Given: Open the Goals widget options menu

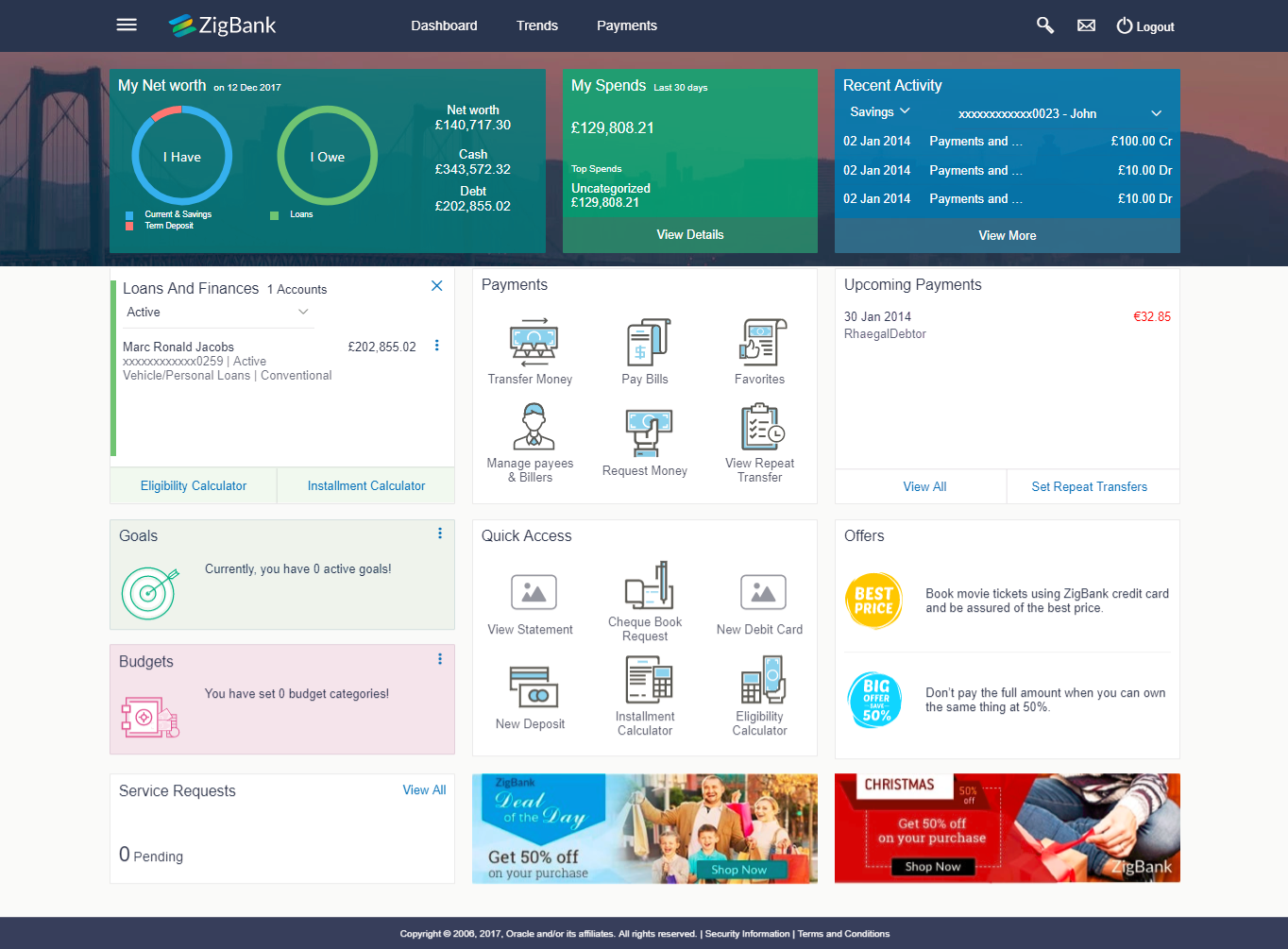Looking at the screenshot, I should pos(440,534).
